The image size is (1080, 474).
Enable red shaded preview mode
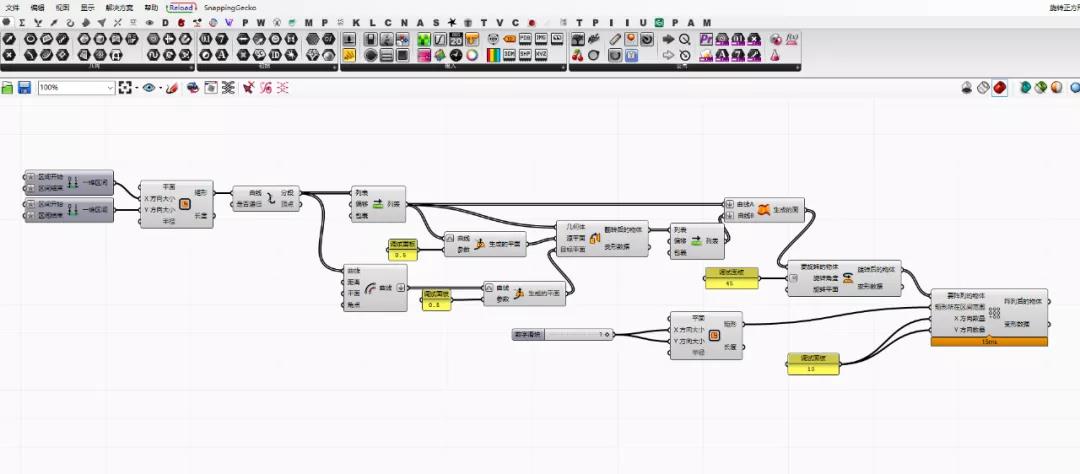tap(999, 87)
